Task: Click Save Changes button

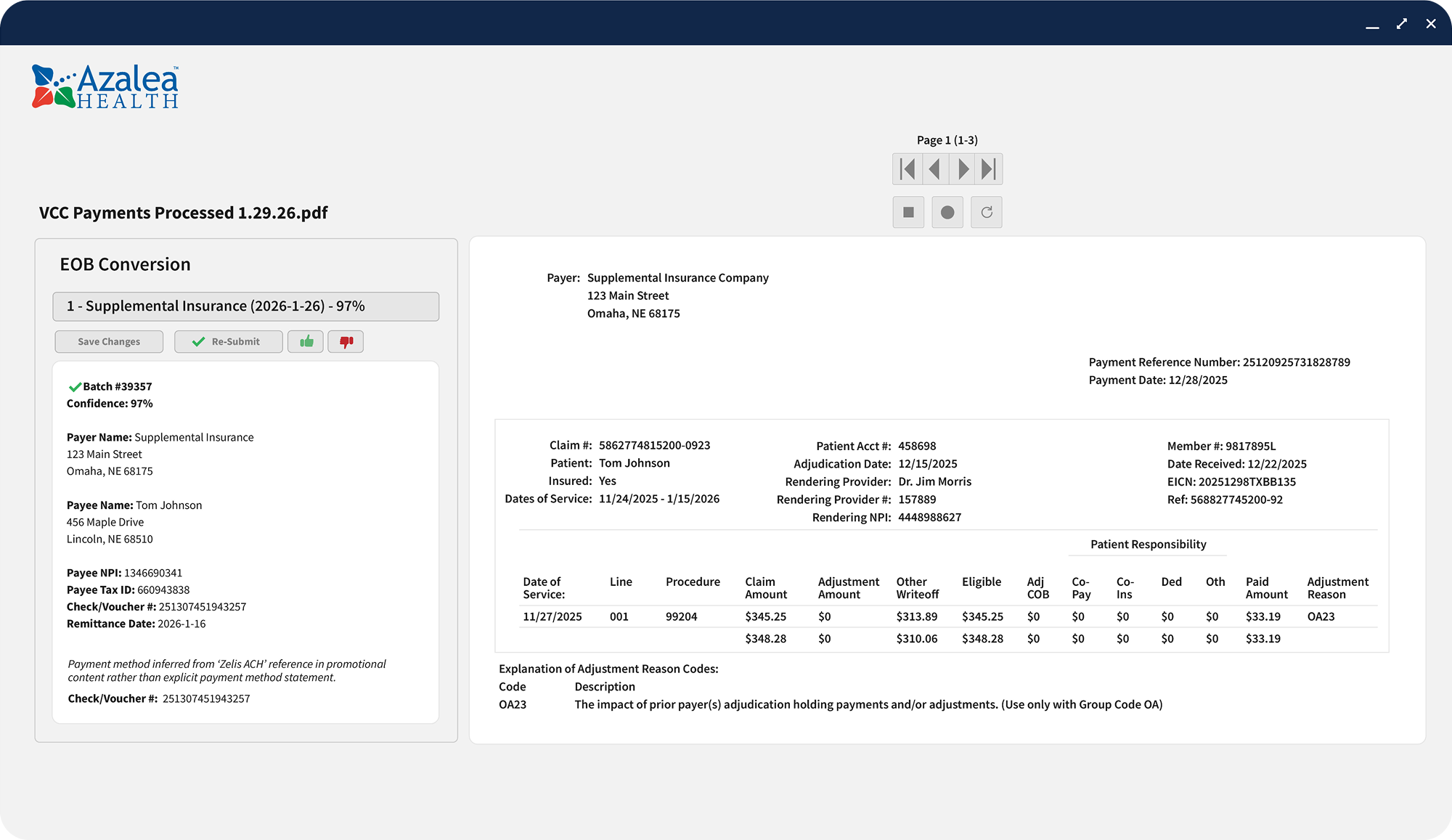Action: tap(109, 341)
